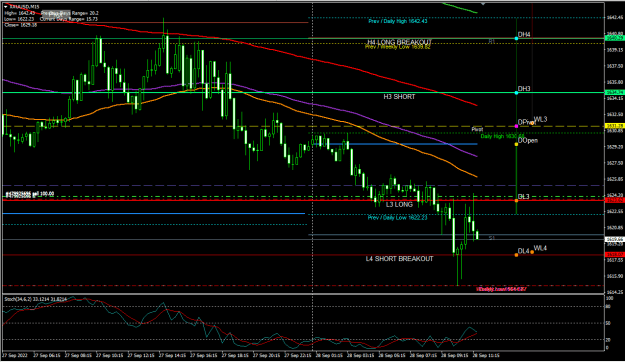Click the chart symbol dropdown arrow
The image size is (625, 362).
[6, 7]
